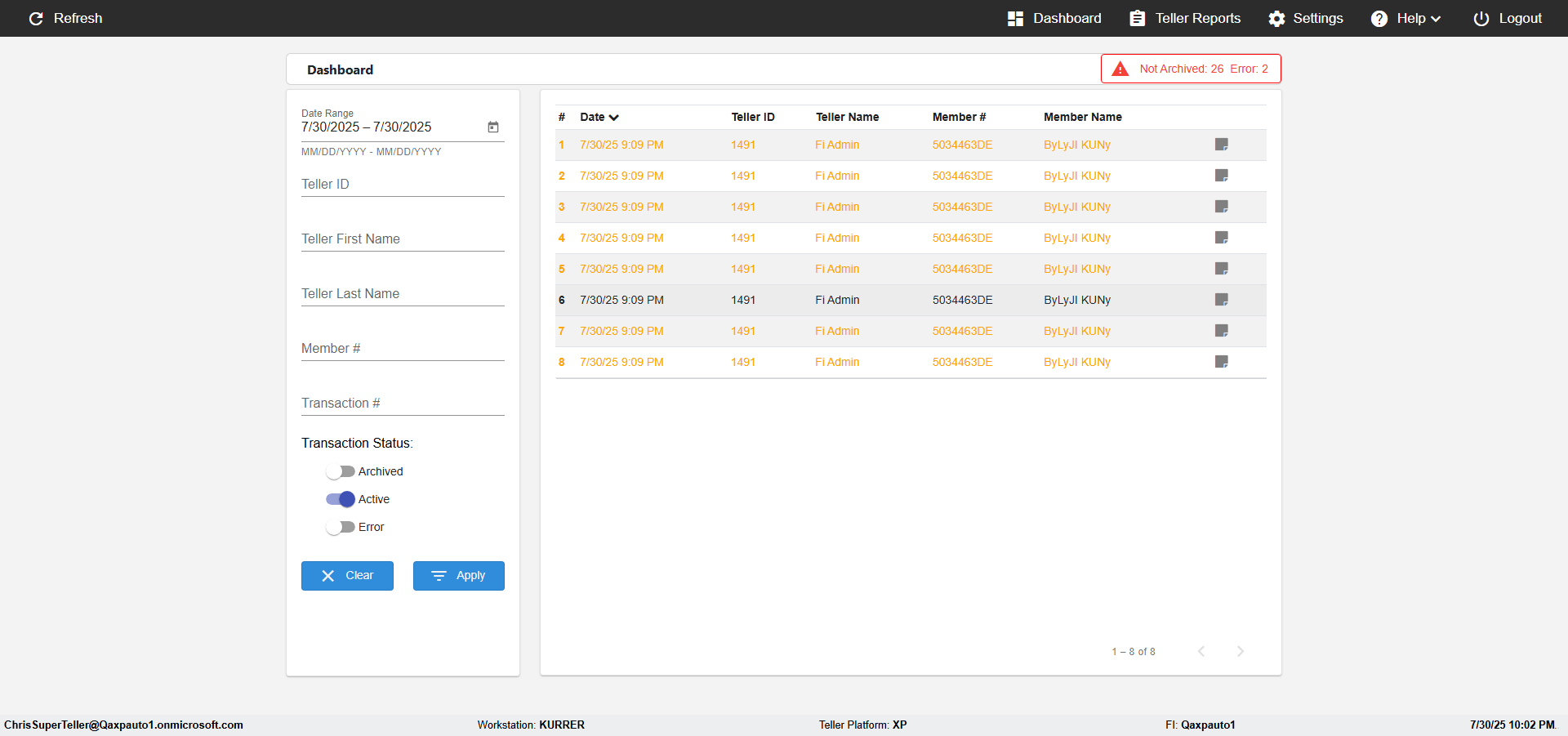This screenshot has height=736, width=1568.
Task: Click the date in row 8
Action: pyautogui.click(x=621, y=362)
